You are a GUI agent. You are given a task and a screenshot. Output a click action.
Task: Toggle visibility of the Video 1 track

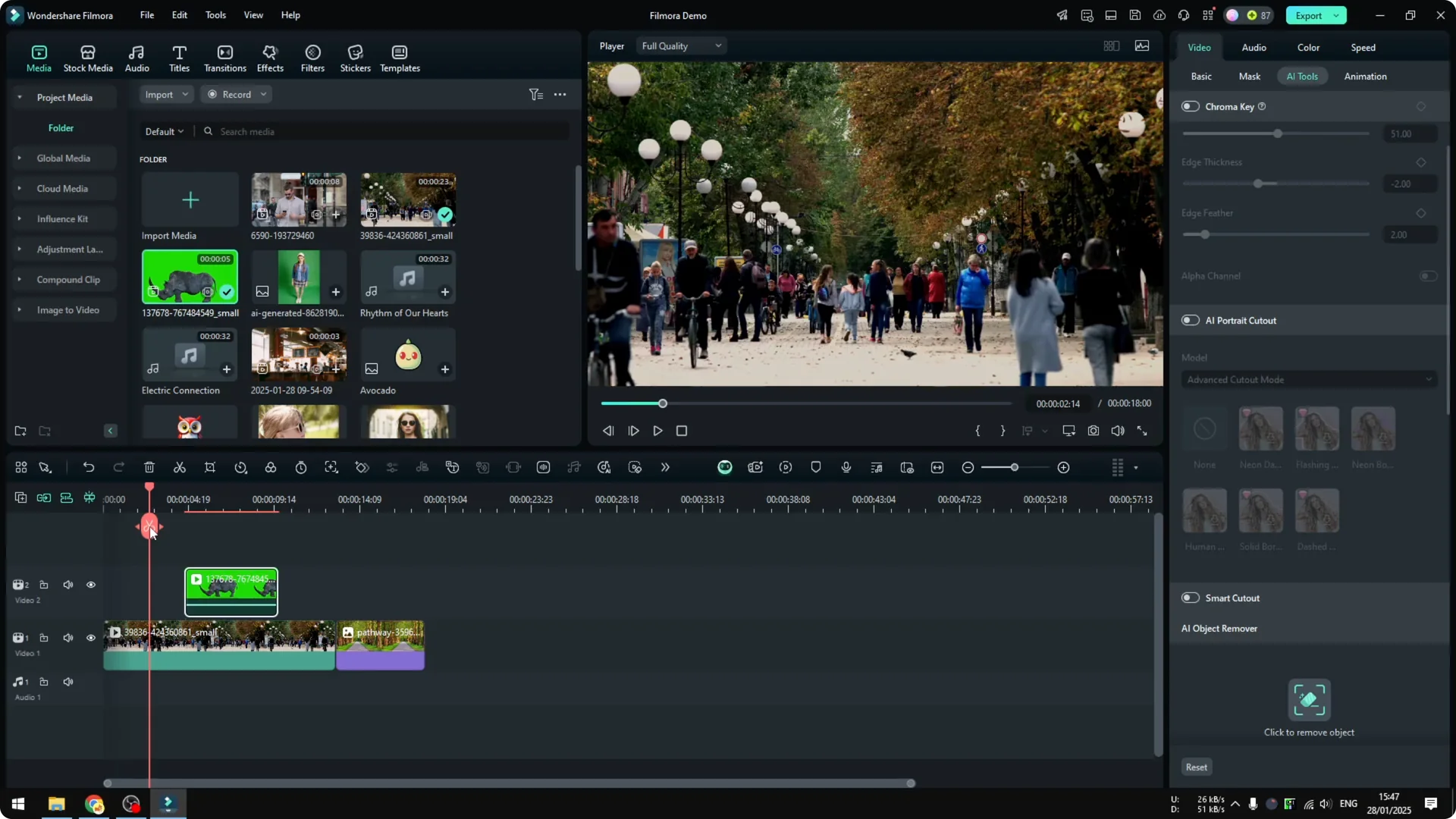(x=91, y=638)
